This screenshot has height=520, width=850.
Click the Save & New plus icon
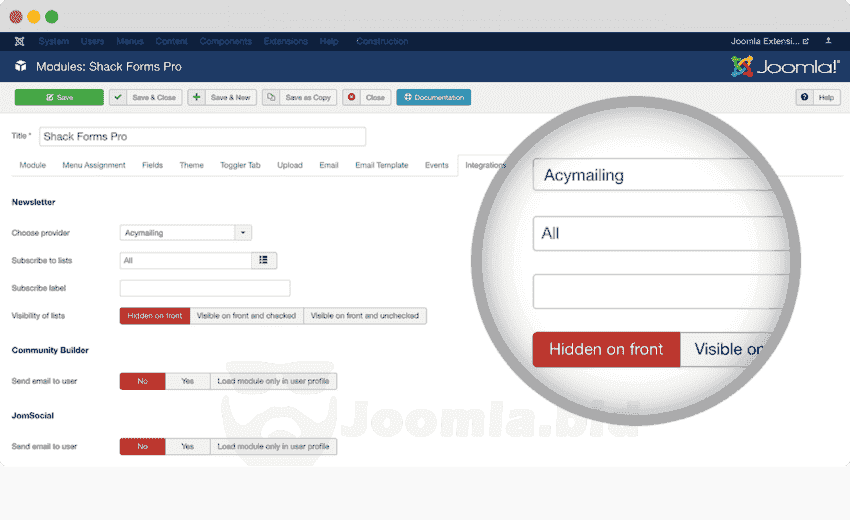[x=196, y=97]
